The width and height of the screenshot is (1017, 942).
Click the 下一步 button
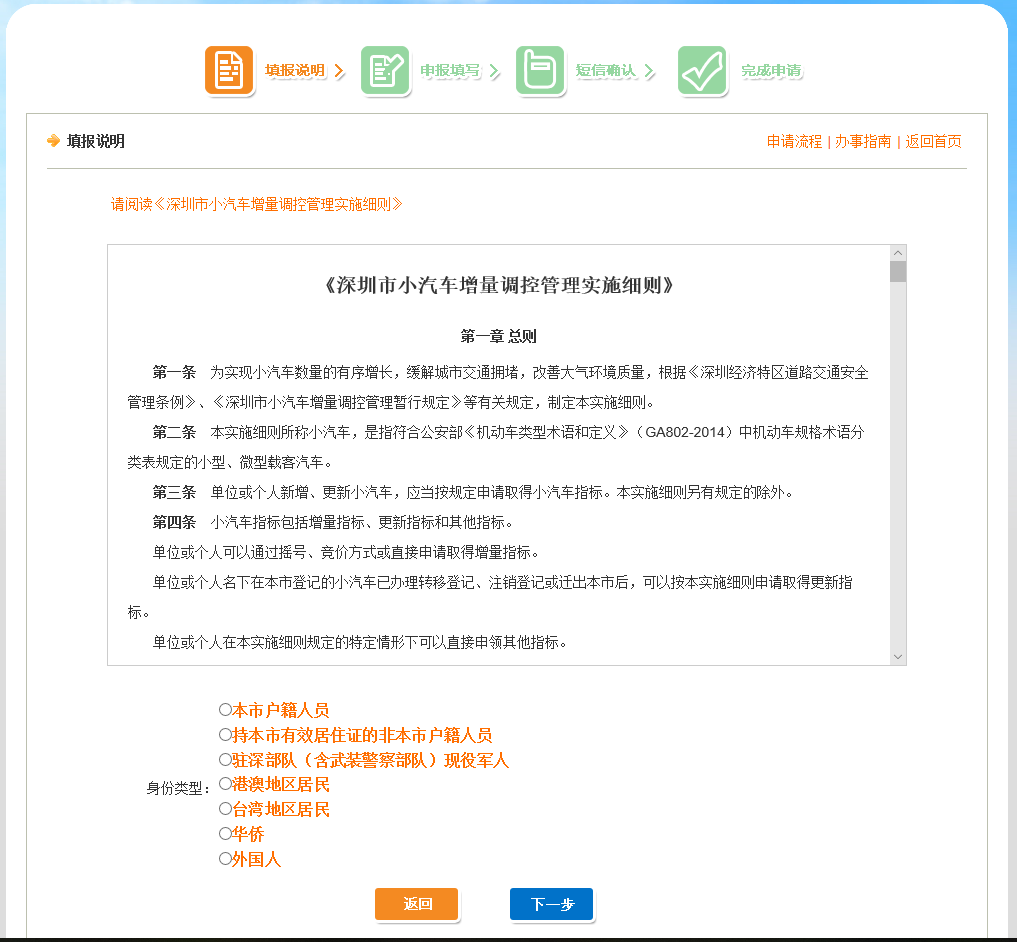click(551, 904)
